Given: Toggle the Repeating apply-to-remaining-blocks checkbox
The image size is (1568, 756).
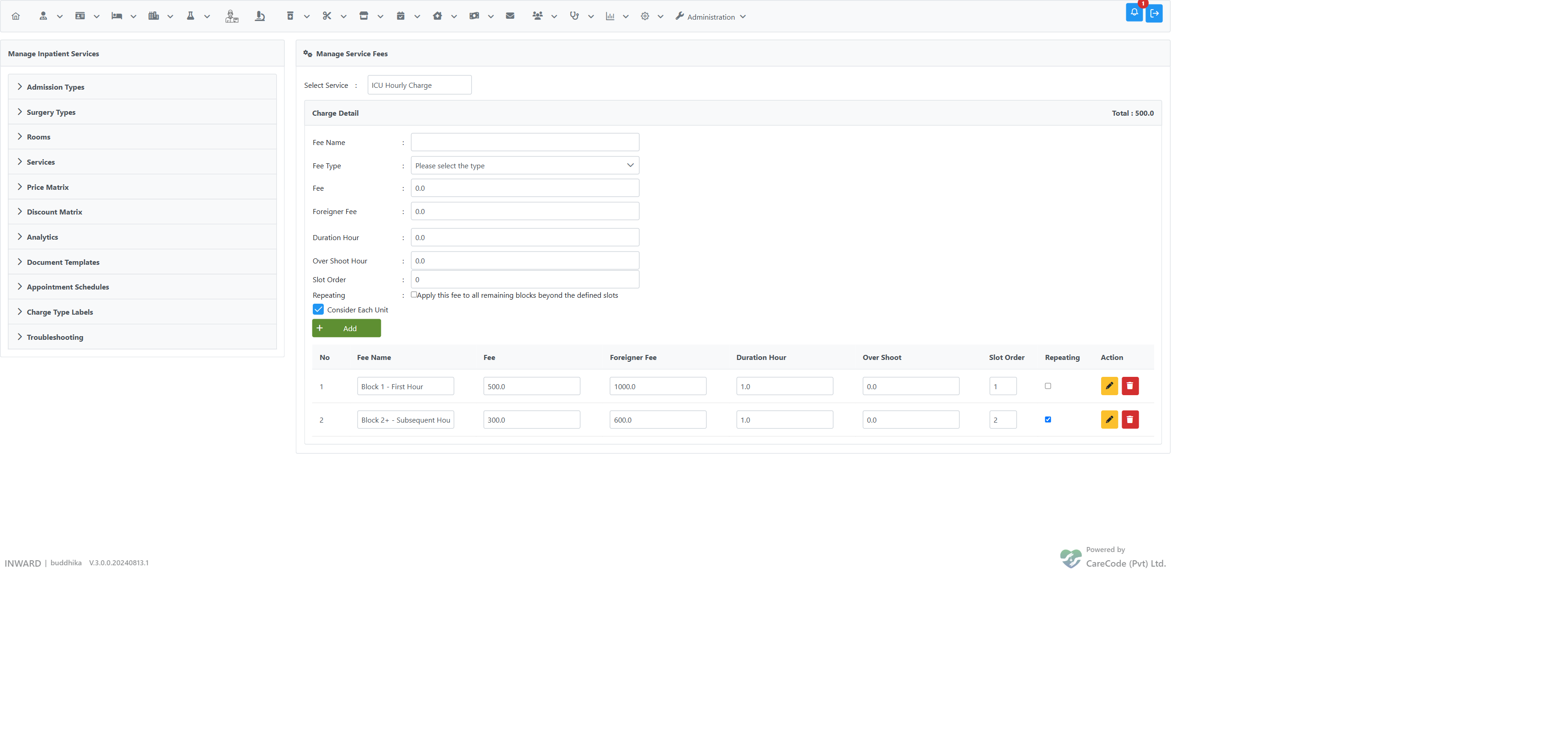Looking at the screenshot, I should tap(414, 295).
